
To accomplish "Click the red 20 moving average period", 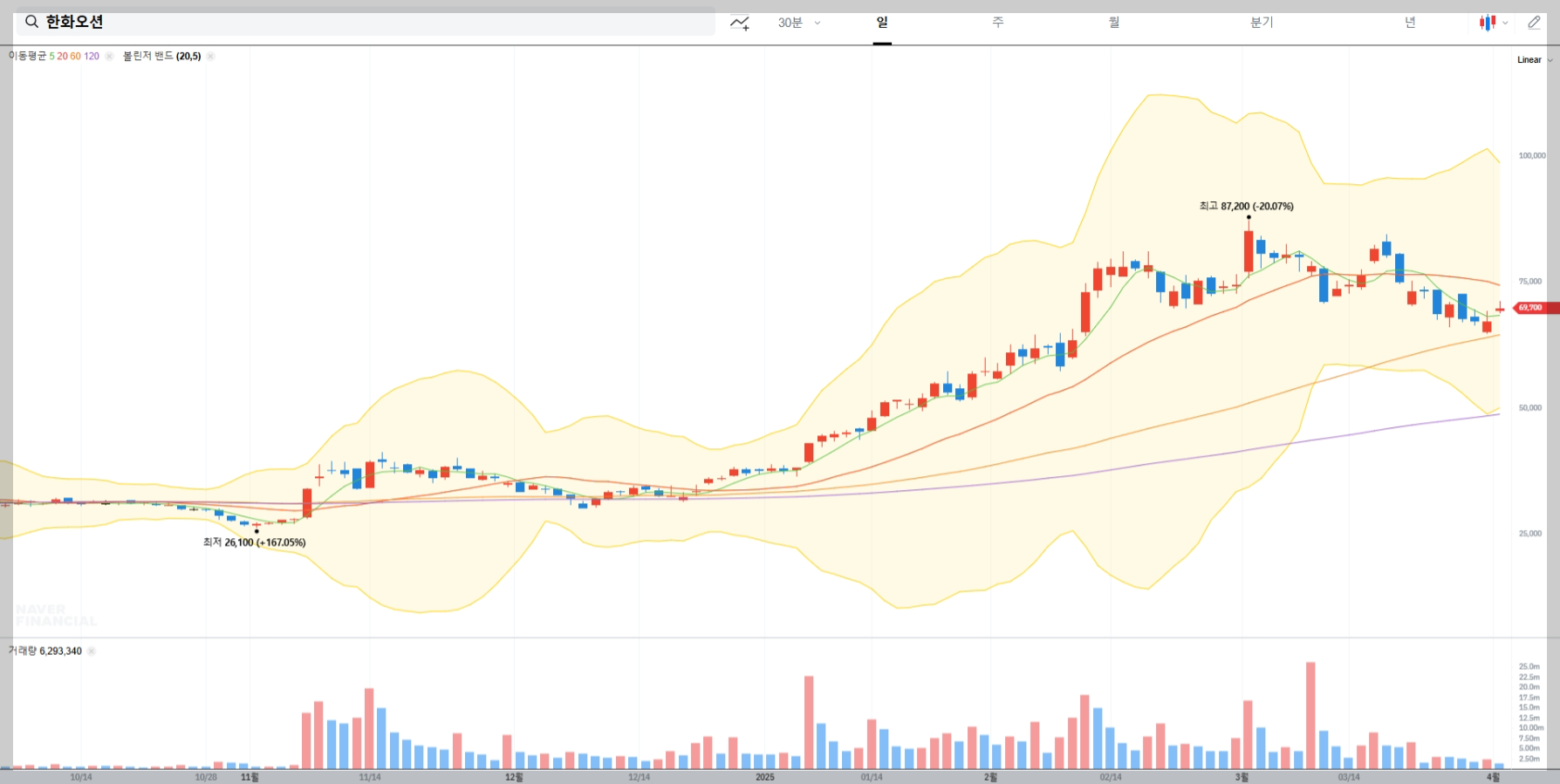I will pyautogui.click(x=62, y=56).
